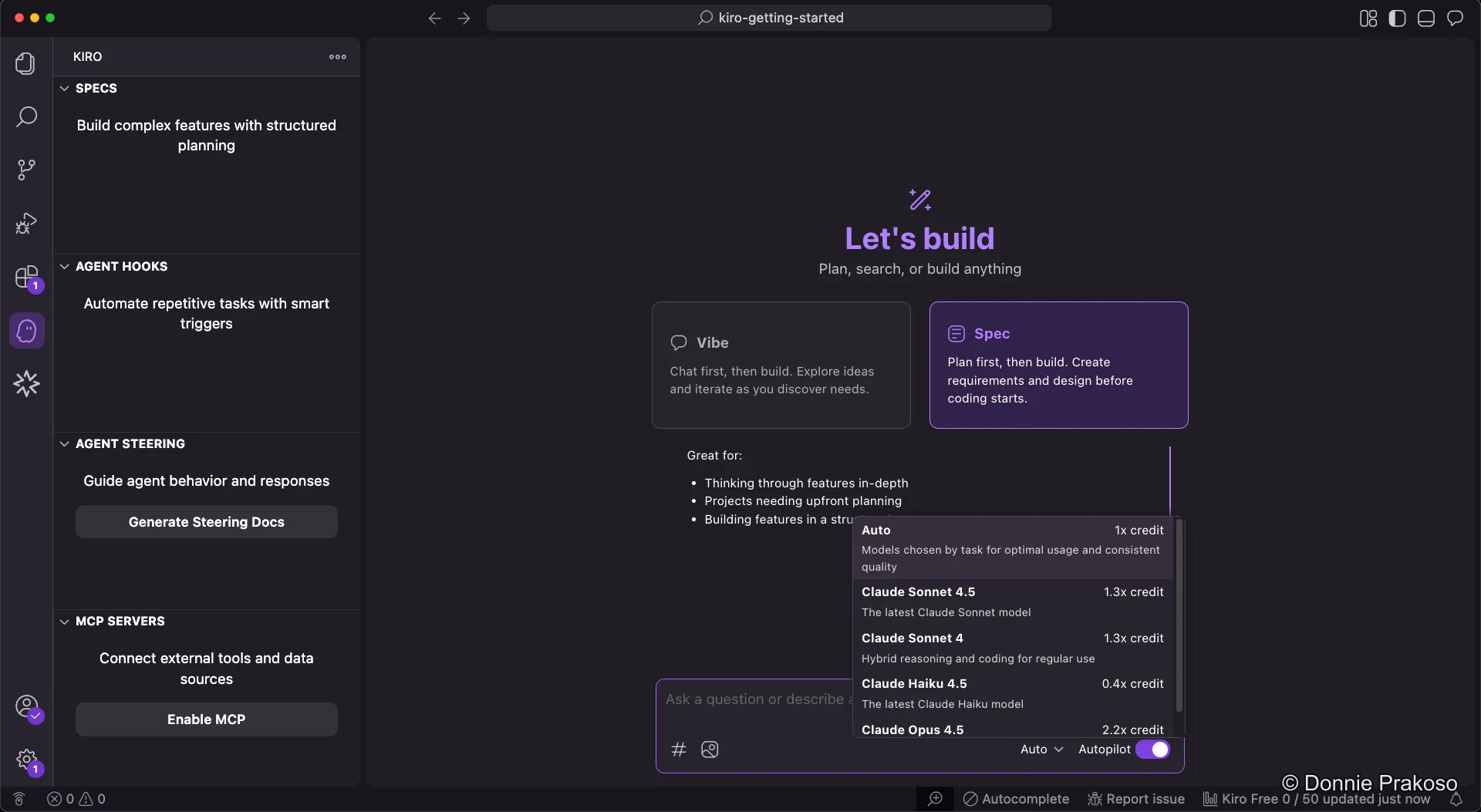Open the Extensions panel
Viewport: 1481px width, 812px height.
[x=25, y=278]
